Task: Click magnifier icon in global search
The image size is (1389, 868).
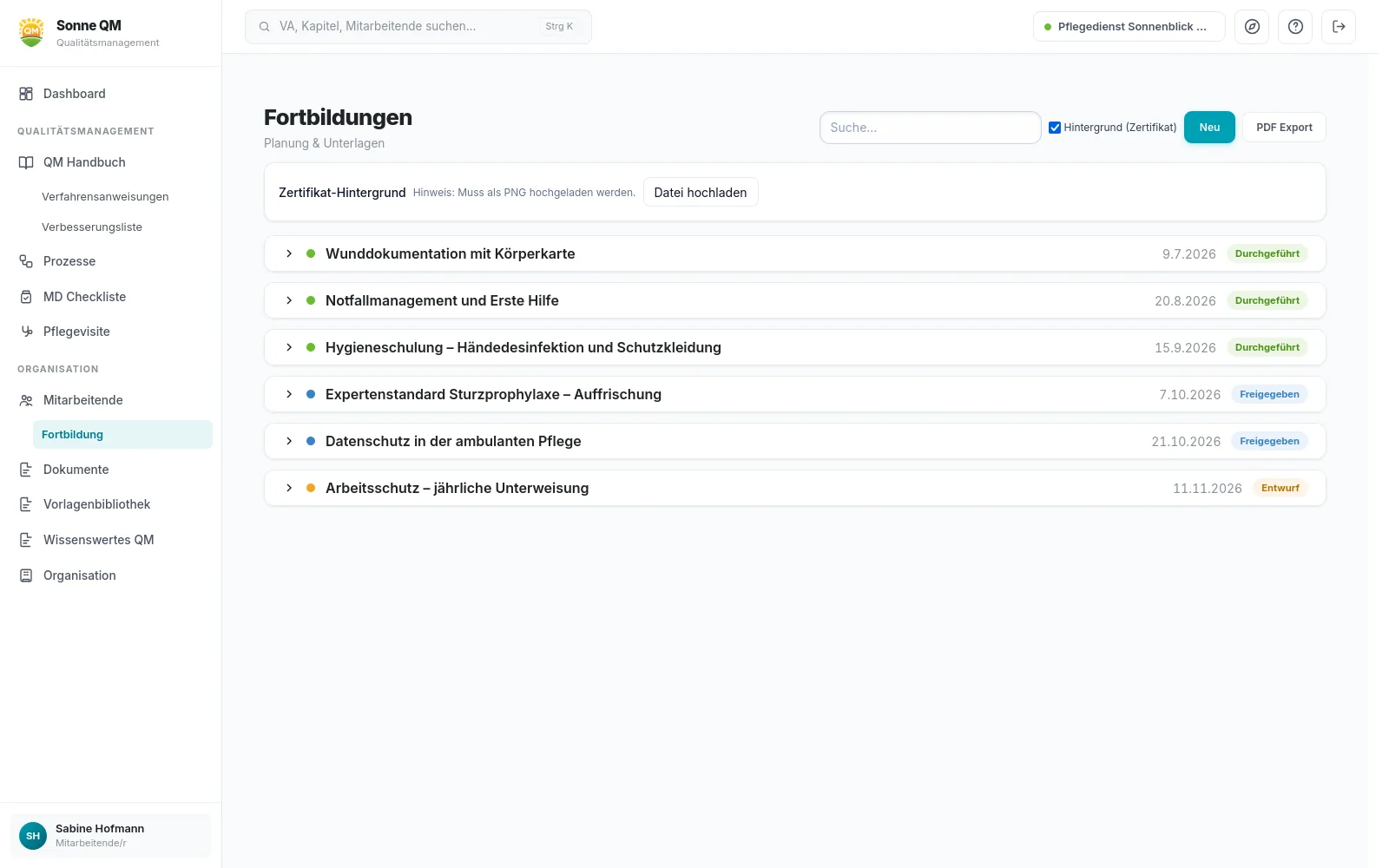Action: click(264, 27)
